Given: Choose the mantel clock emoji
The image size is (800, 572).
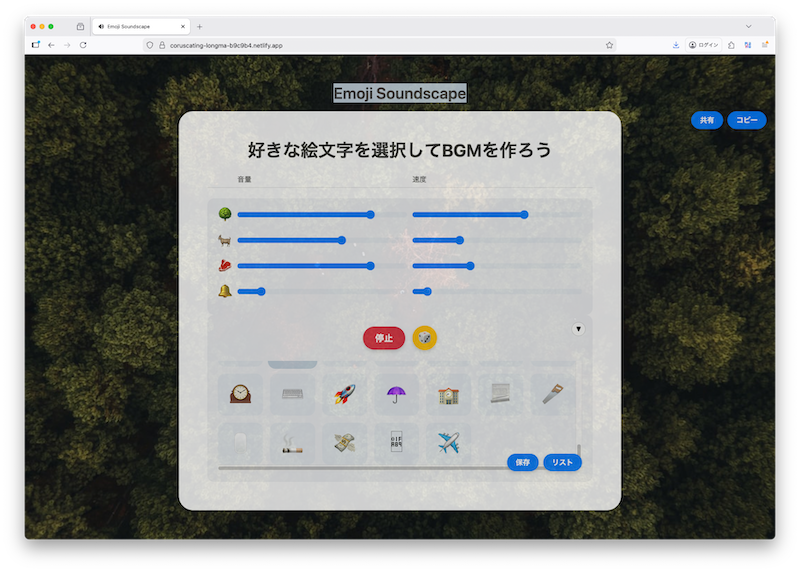Looking at the screenshot, I should point(240,395).
